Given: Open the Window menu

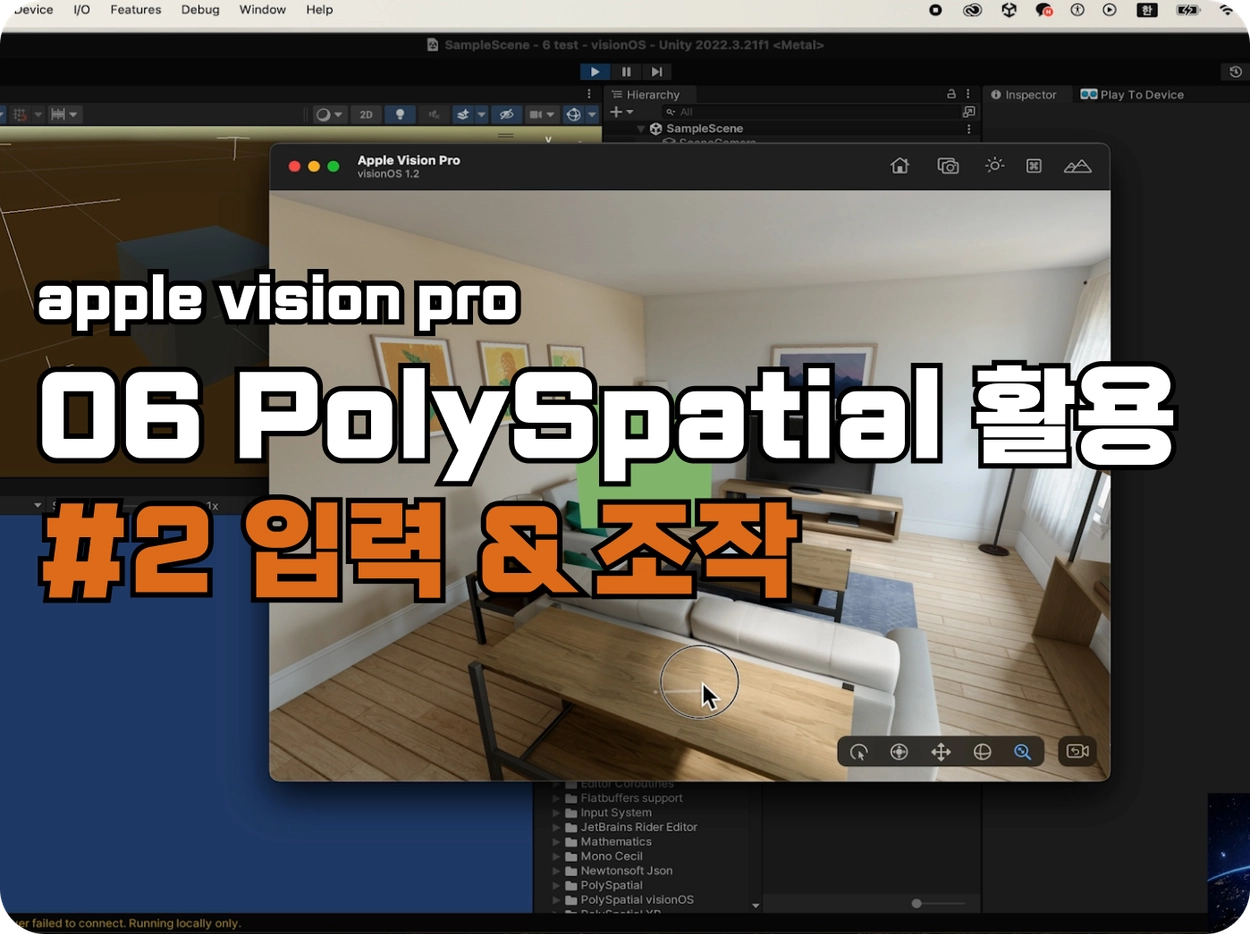Looking at the screenshot, I should pyautogui.click(x=262, y=10).
